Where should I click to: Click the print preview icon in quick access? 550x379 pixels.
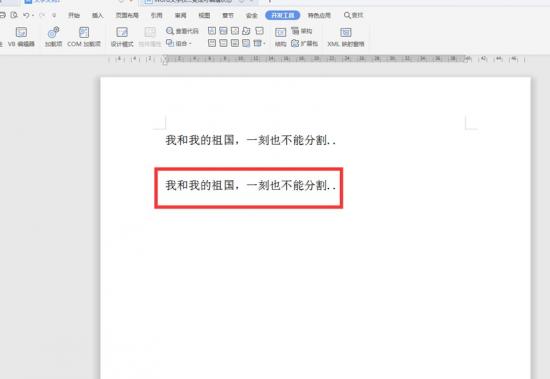pyautogui.click(x=14, y=15)
